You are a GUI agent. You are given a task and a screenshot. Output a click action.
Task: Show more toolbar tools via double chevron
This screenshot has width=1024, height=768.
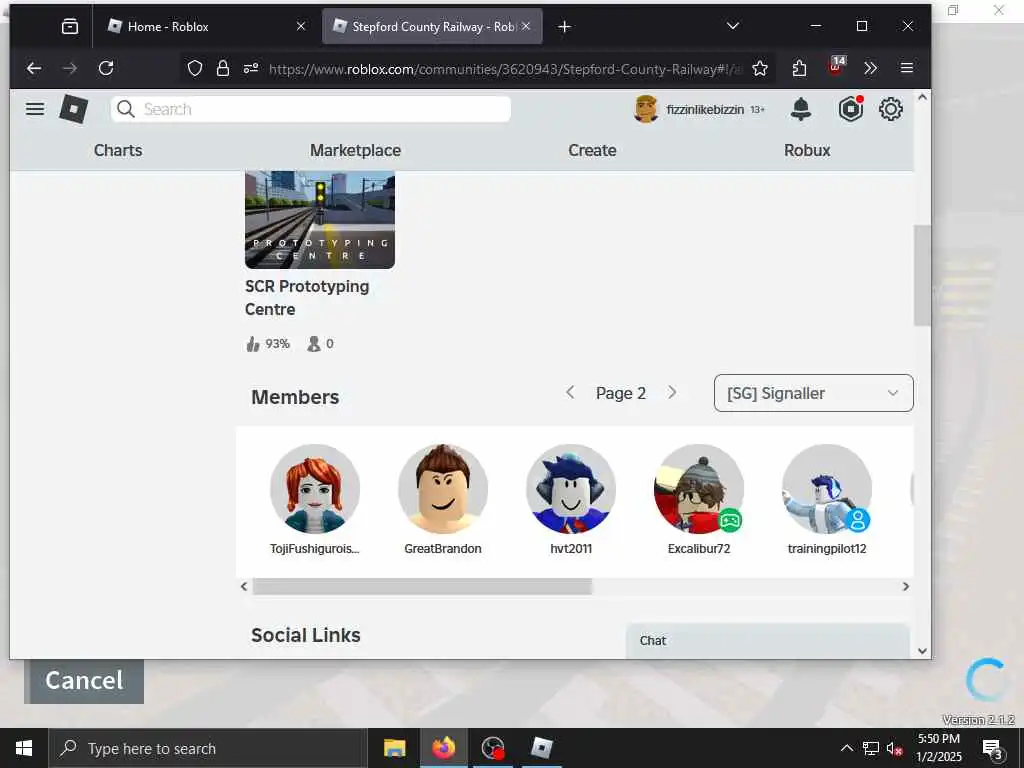tap(871, 68)
